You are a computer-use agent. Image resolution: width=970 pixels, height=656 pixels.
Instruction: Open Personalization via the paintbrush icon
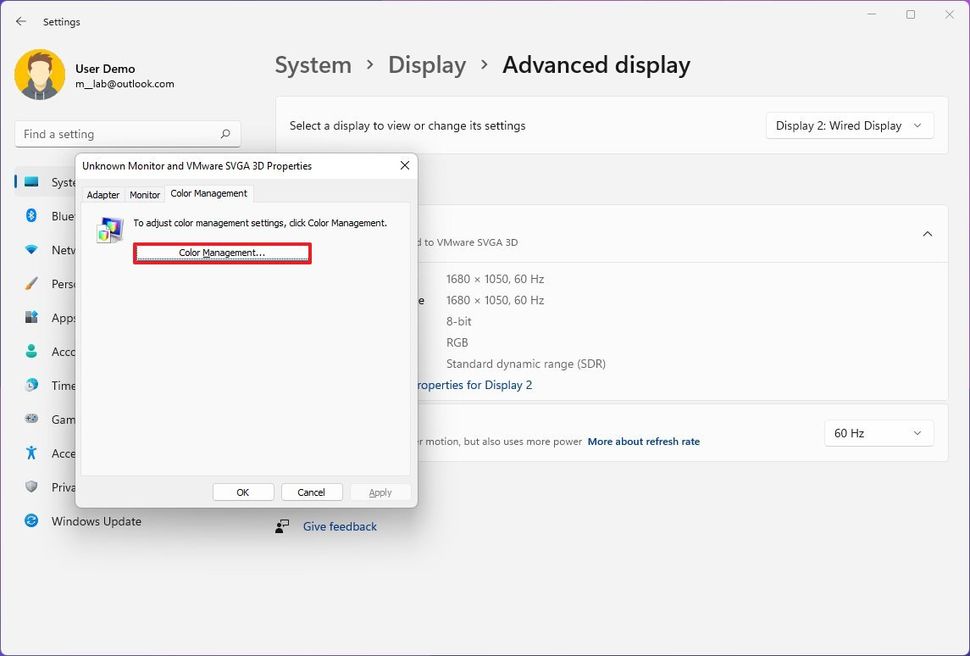[x=32, y=284]
